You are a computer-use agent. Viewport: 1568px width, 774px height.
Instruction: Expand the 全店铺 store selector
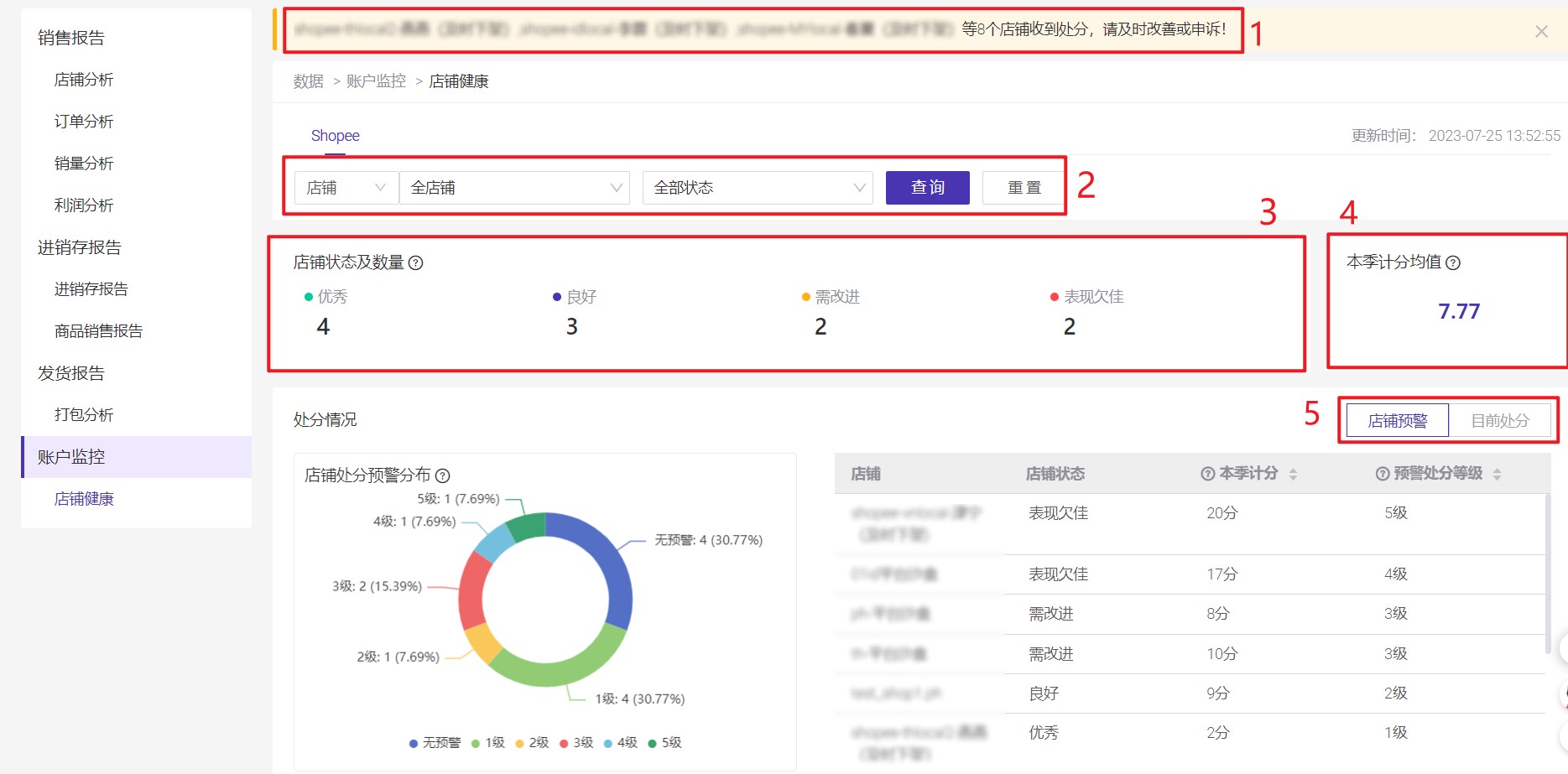(514, 188)
